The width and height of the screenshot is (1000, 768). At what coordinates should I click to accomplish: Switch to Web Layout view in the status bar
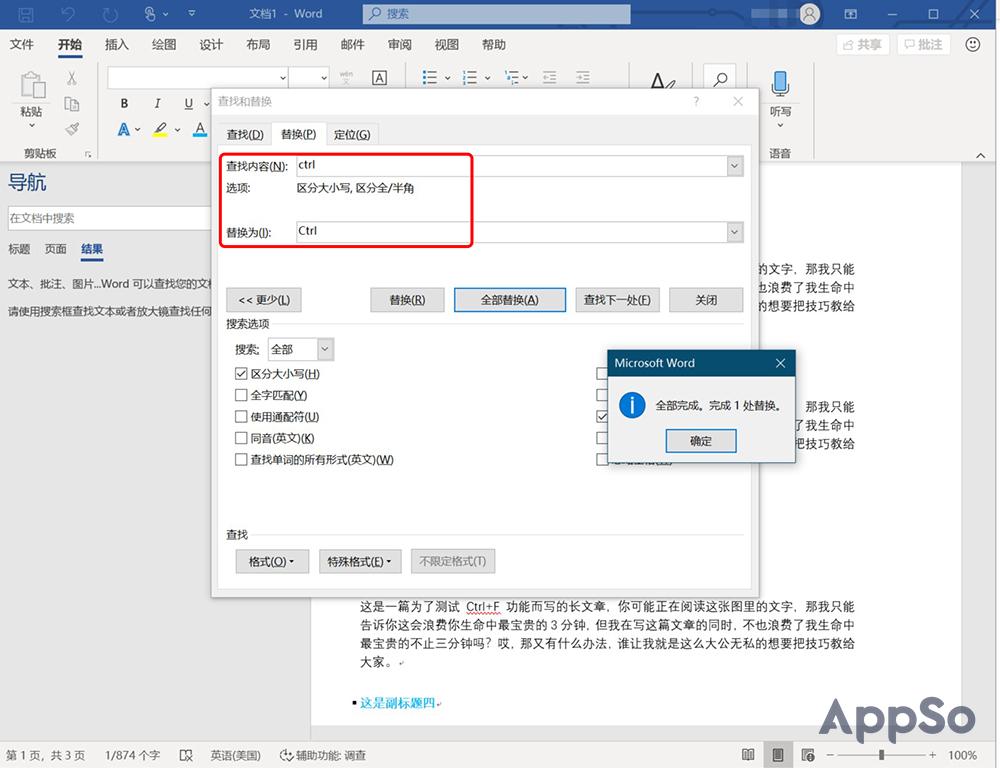coord(807,755)
